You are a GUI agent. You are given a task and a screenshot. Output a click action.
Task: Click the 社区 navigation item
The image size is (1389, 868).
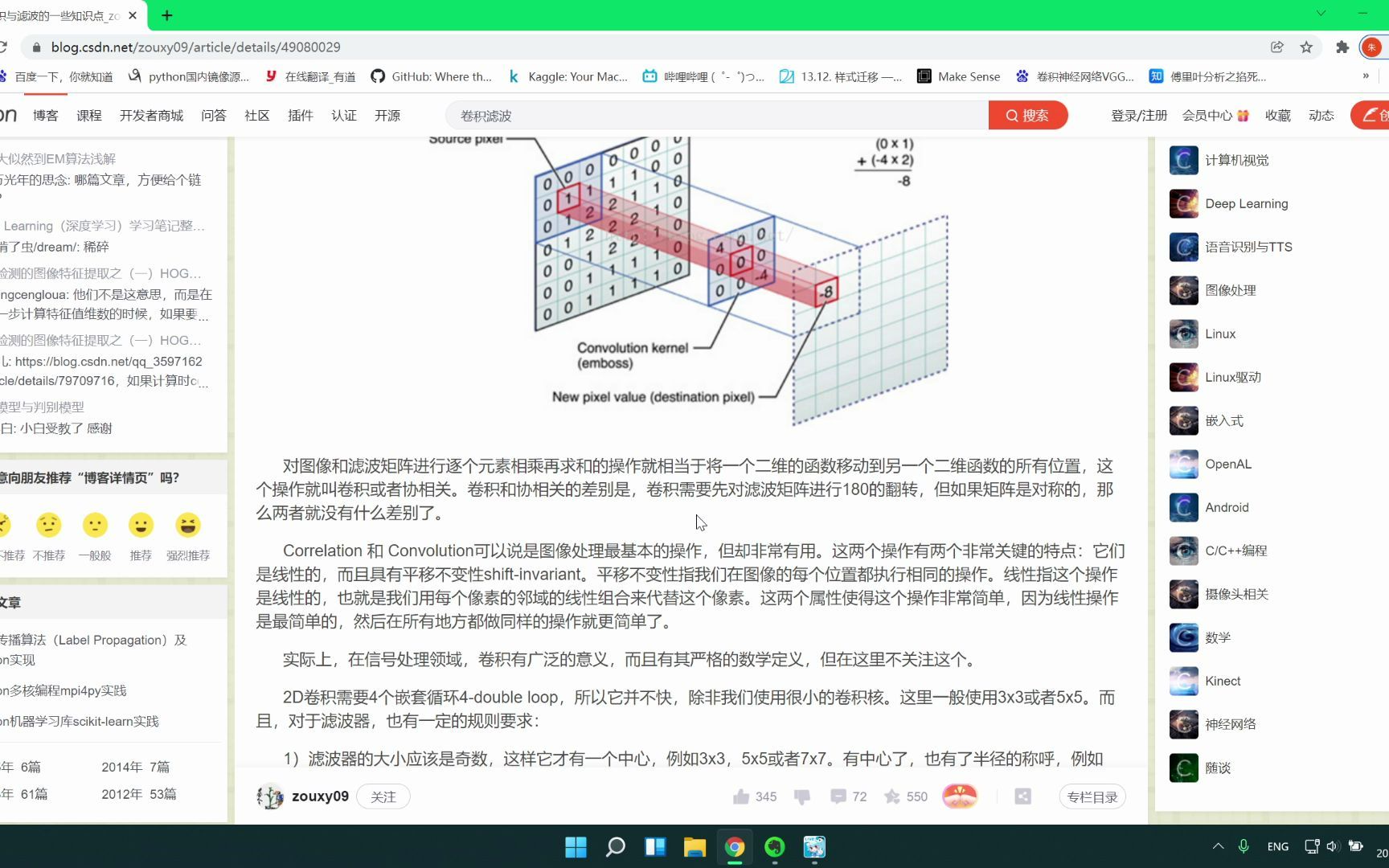[x=257, y=116]
